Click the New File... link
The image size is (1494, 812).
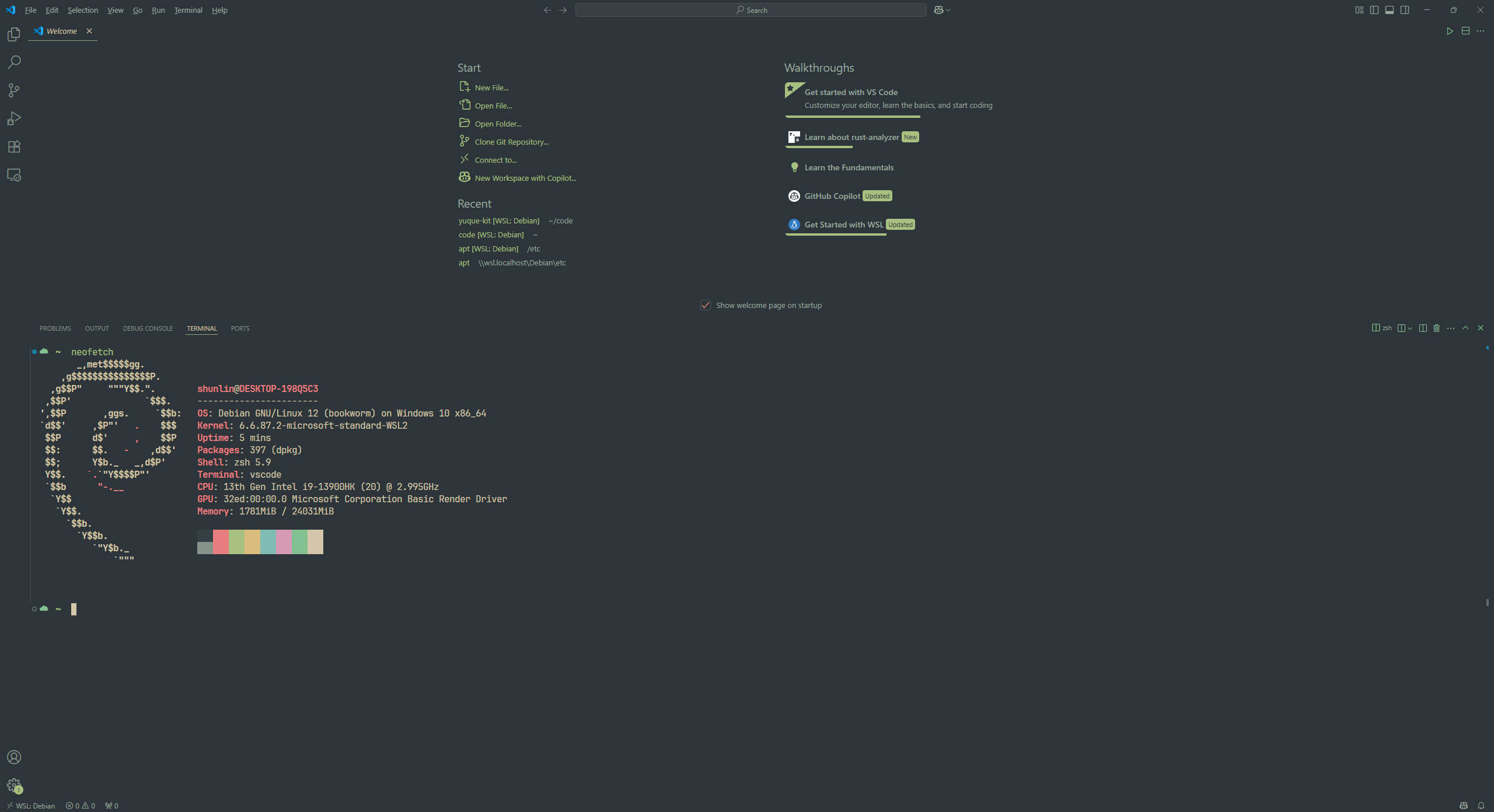[484, 87]
